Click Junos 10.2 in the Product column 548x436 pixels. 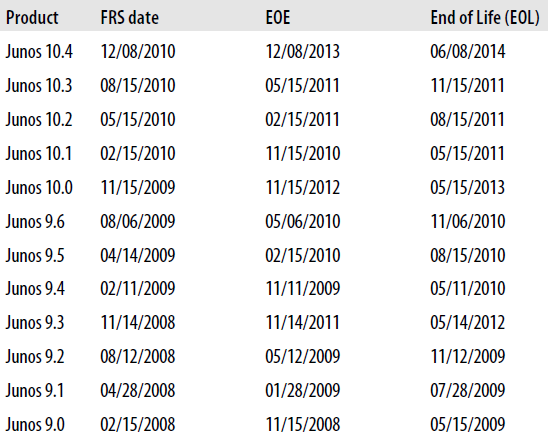pyautogui.click(x=39, y=119)
